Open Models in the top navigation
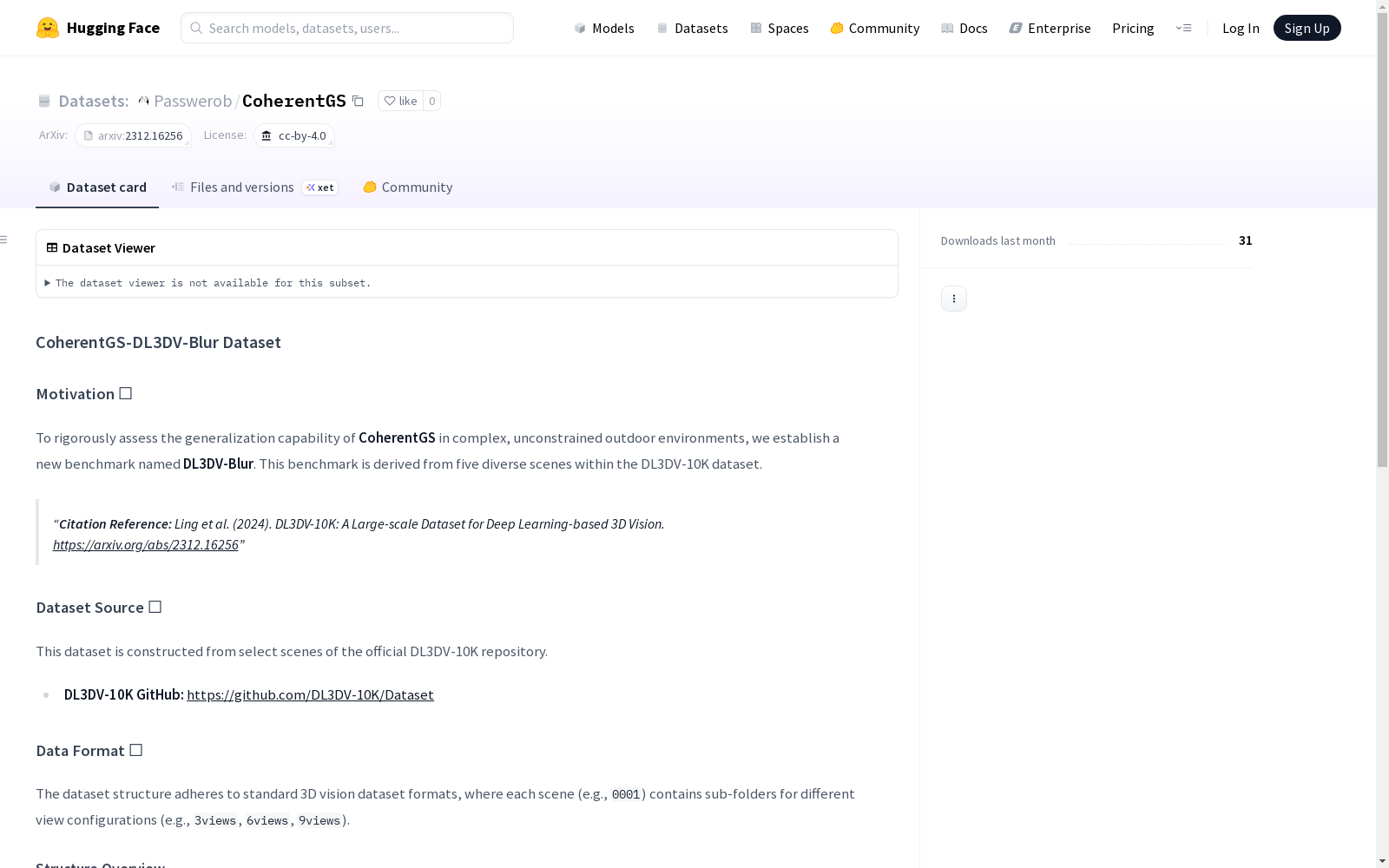The image size is (1389, 868). point(604,28)
